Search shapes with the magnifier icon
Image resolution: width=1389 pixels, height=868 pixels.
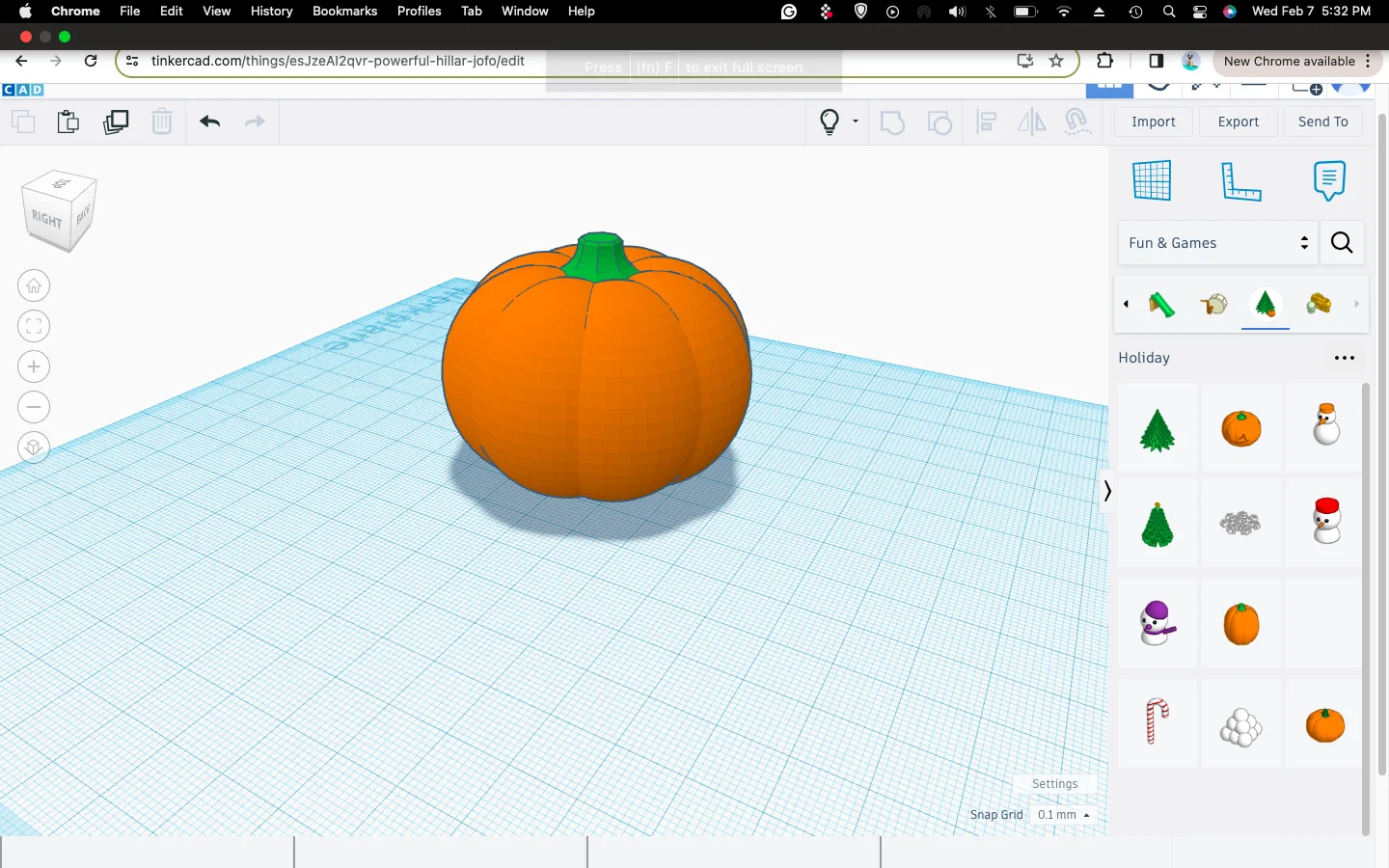point(1342,243)
